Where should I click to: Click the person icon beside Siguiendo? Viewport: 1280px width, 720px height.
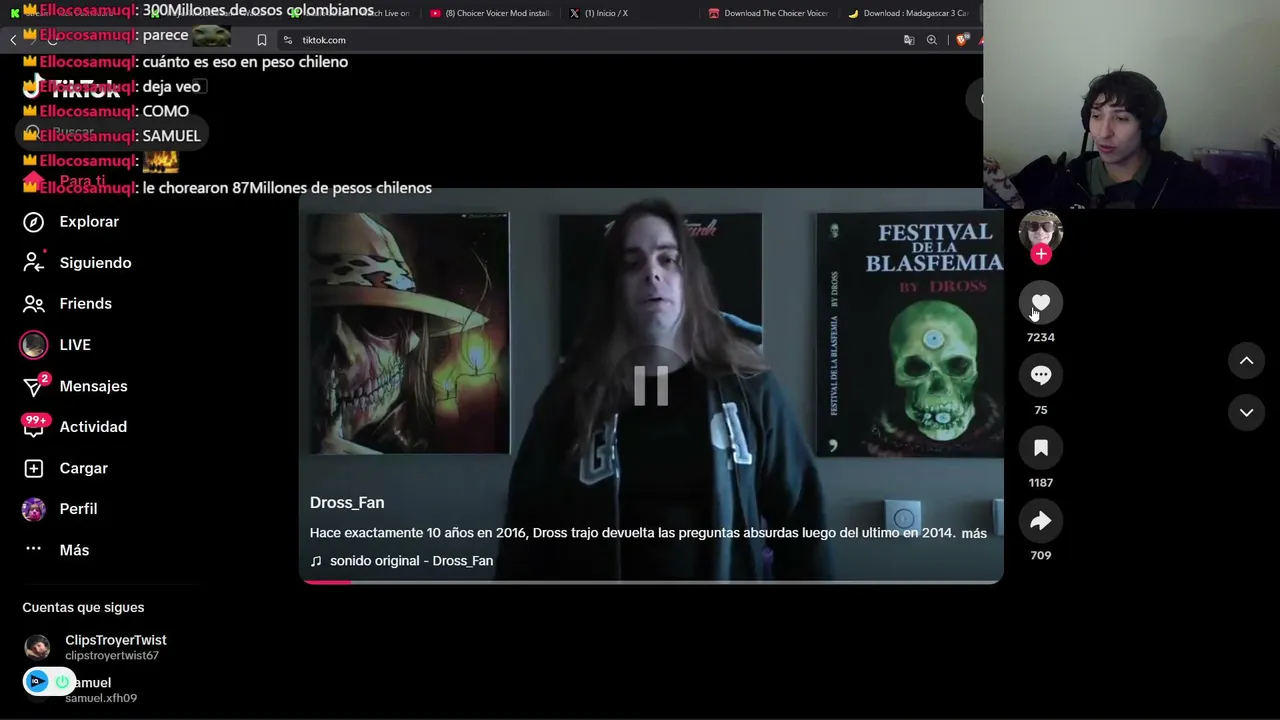click(x=34, y=262)
